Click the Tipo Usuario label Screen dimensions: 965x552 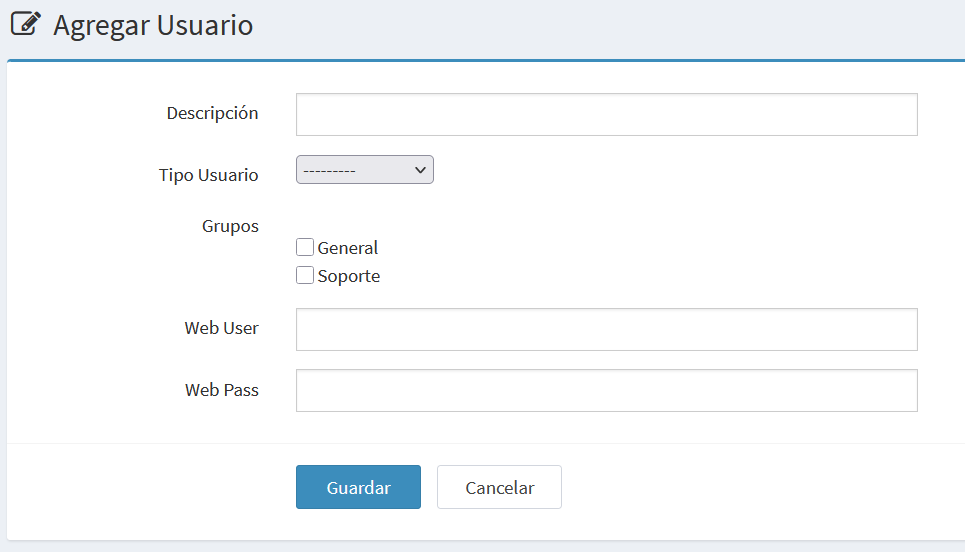209,175
